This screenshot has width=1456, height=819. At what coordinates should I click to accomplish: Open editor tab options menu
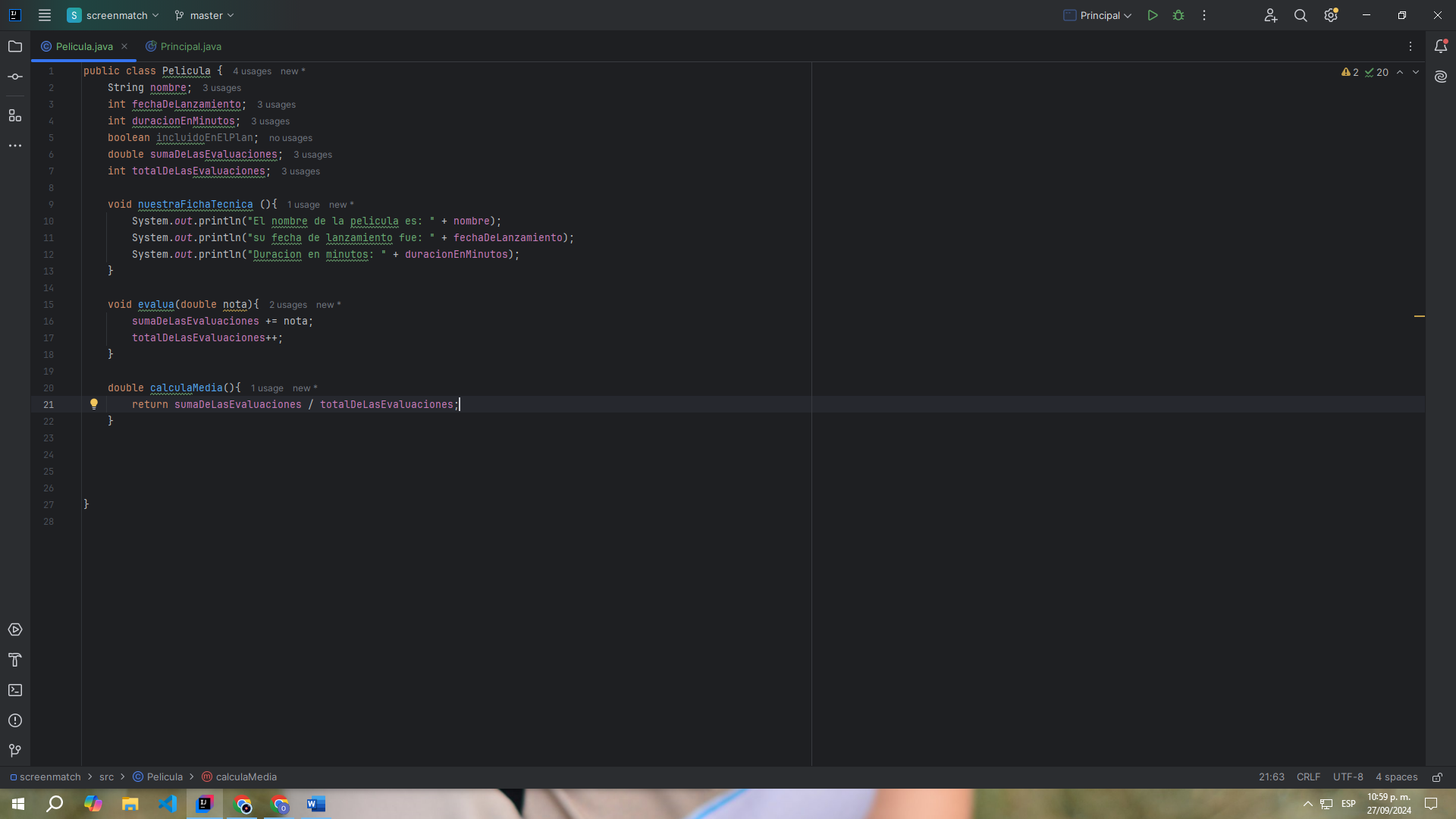click(1410, 46)
